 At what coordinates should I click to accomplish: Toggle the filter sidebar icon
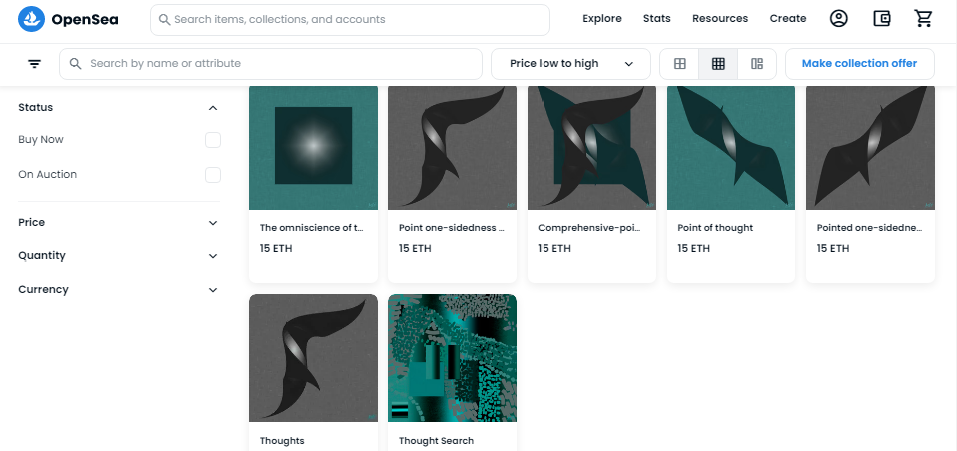click(35, 63)
